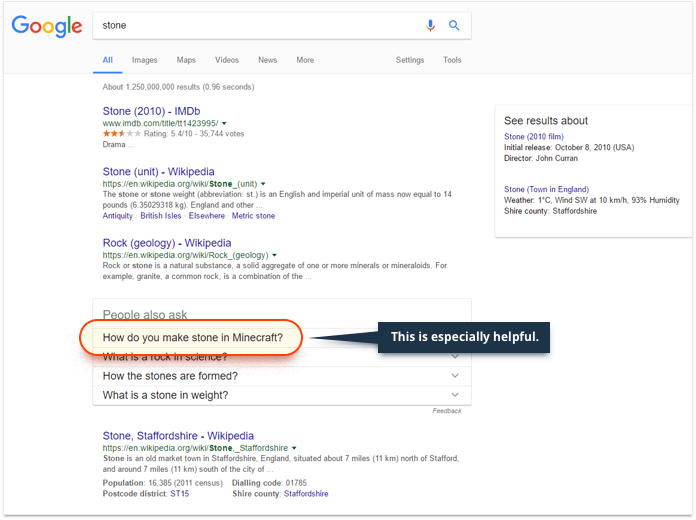
Task: Click the Feedback link
Action: tap(447, 411)
